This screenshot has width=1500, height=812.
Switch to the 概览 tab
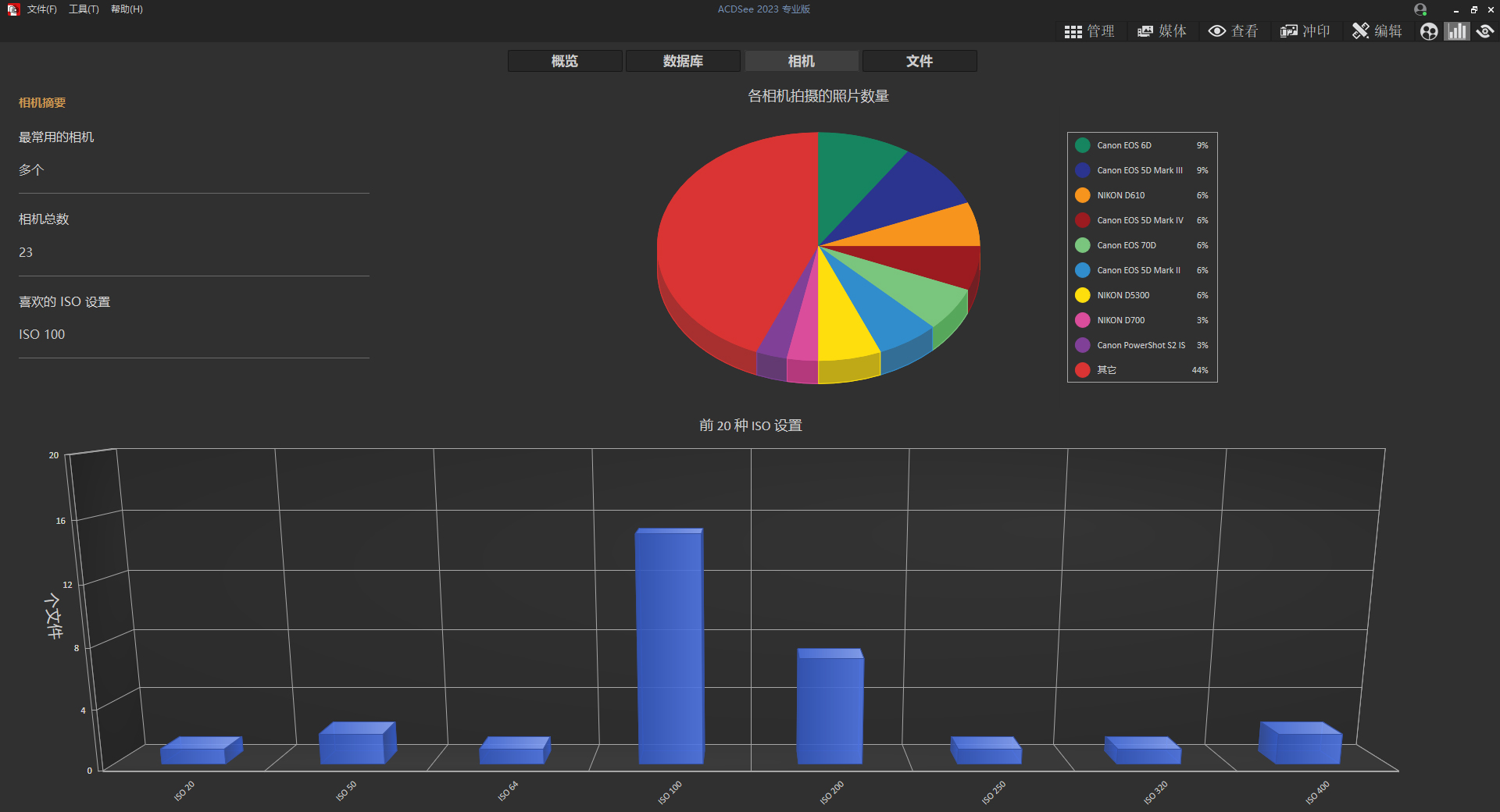point(565,61)
